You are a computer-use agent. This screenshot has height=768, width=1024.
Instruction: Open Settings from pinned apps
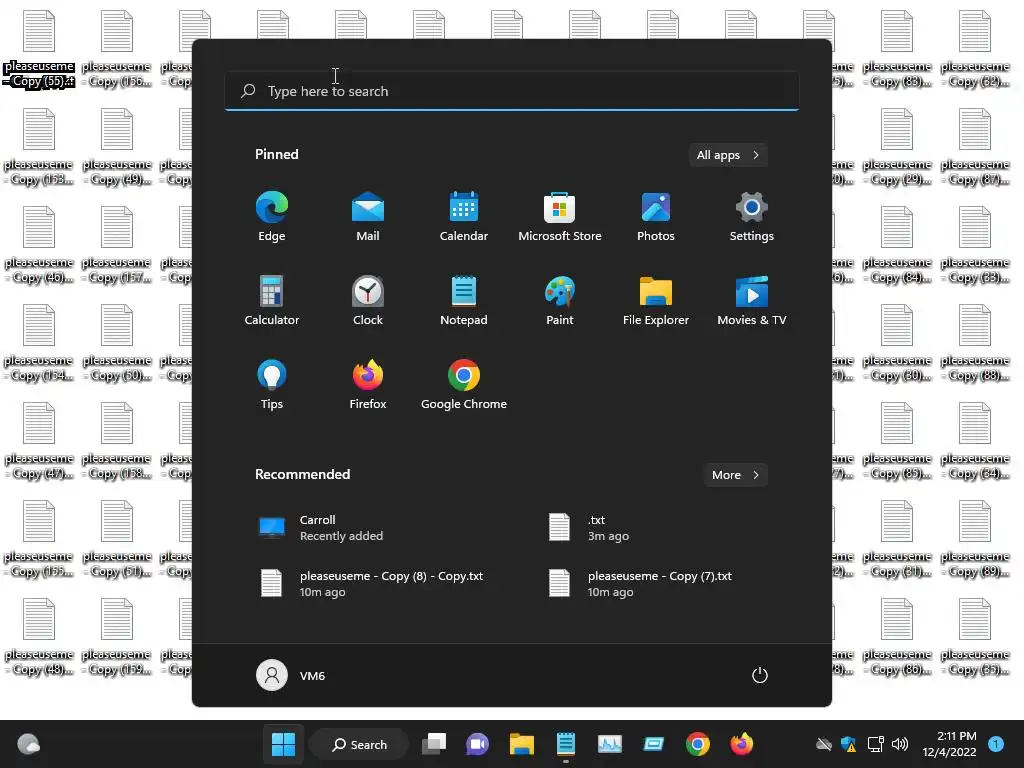752,216
